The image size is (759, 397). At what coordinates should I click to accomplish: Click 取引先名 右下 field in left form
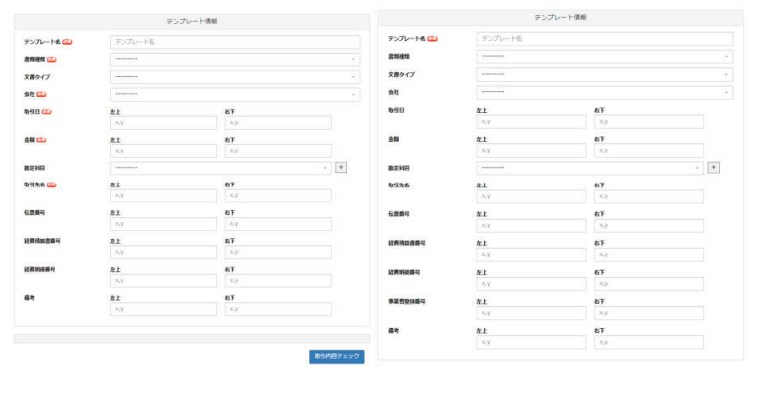pyautogui.click(x=278, y=196)
